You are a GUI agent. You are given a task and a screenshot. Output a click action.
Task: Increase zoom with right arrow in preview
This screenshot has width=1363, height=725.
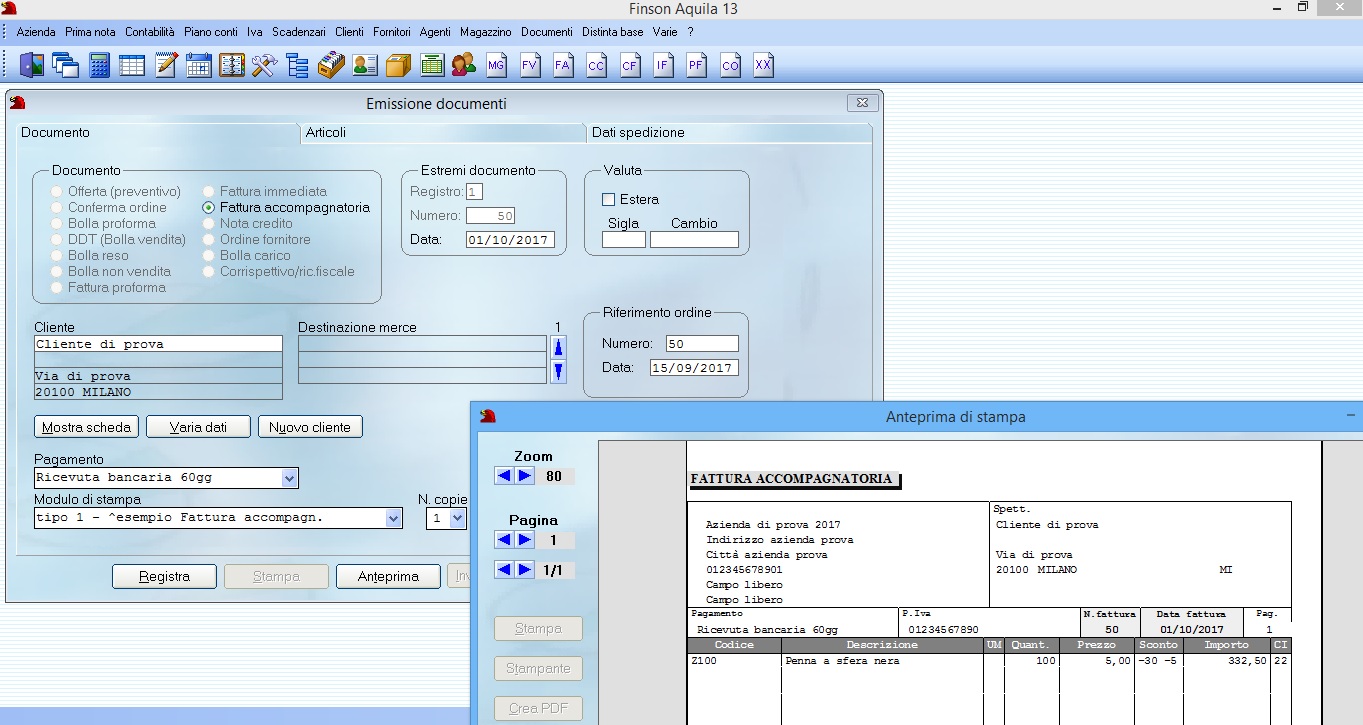[x=524, y=476]
